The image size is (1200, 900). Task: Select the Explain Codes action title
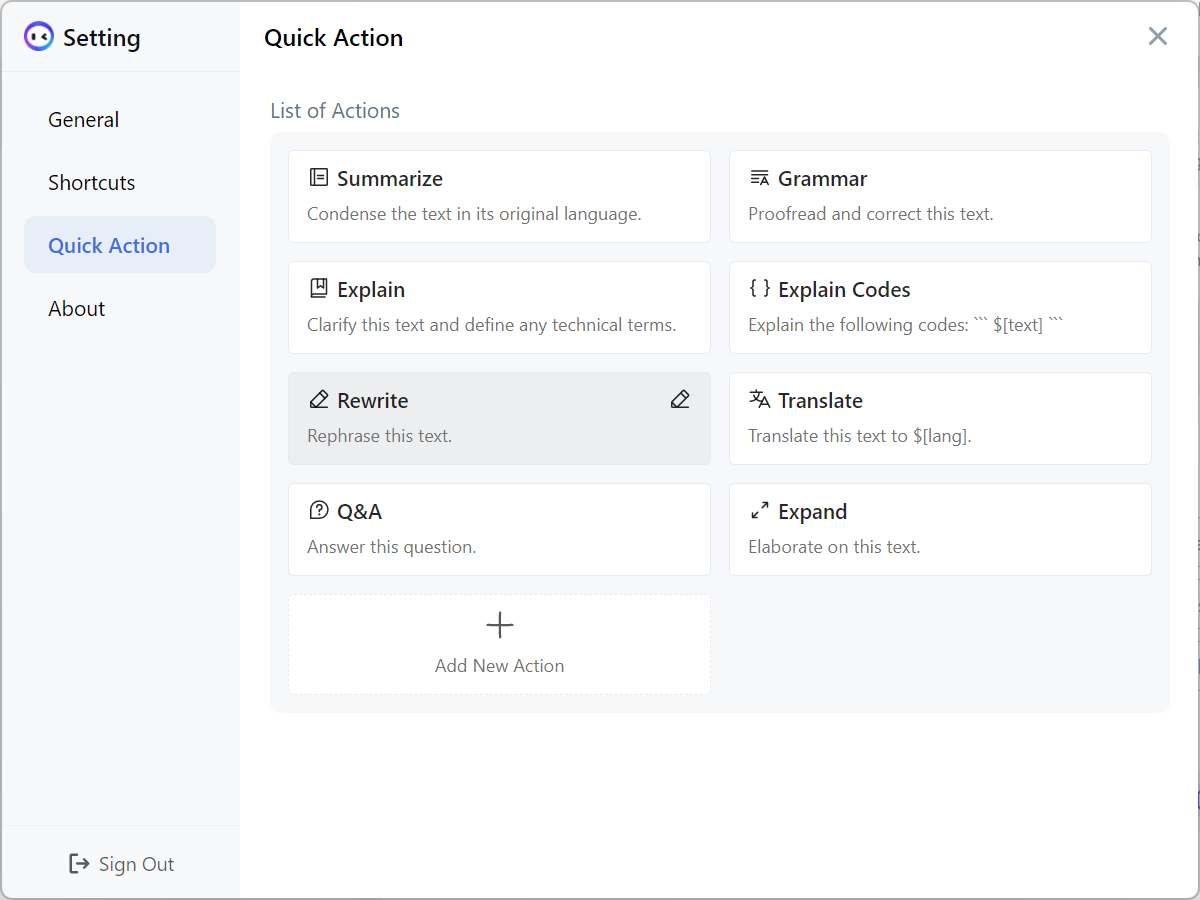point(844,290)
